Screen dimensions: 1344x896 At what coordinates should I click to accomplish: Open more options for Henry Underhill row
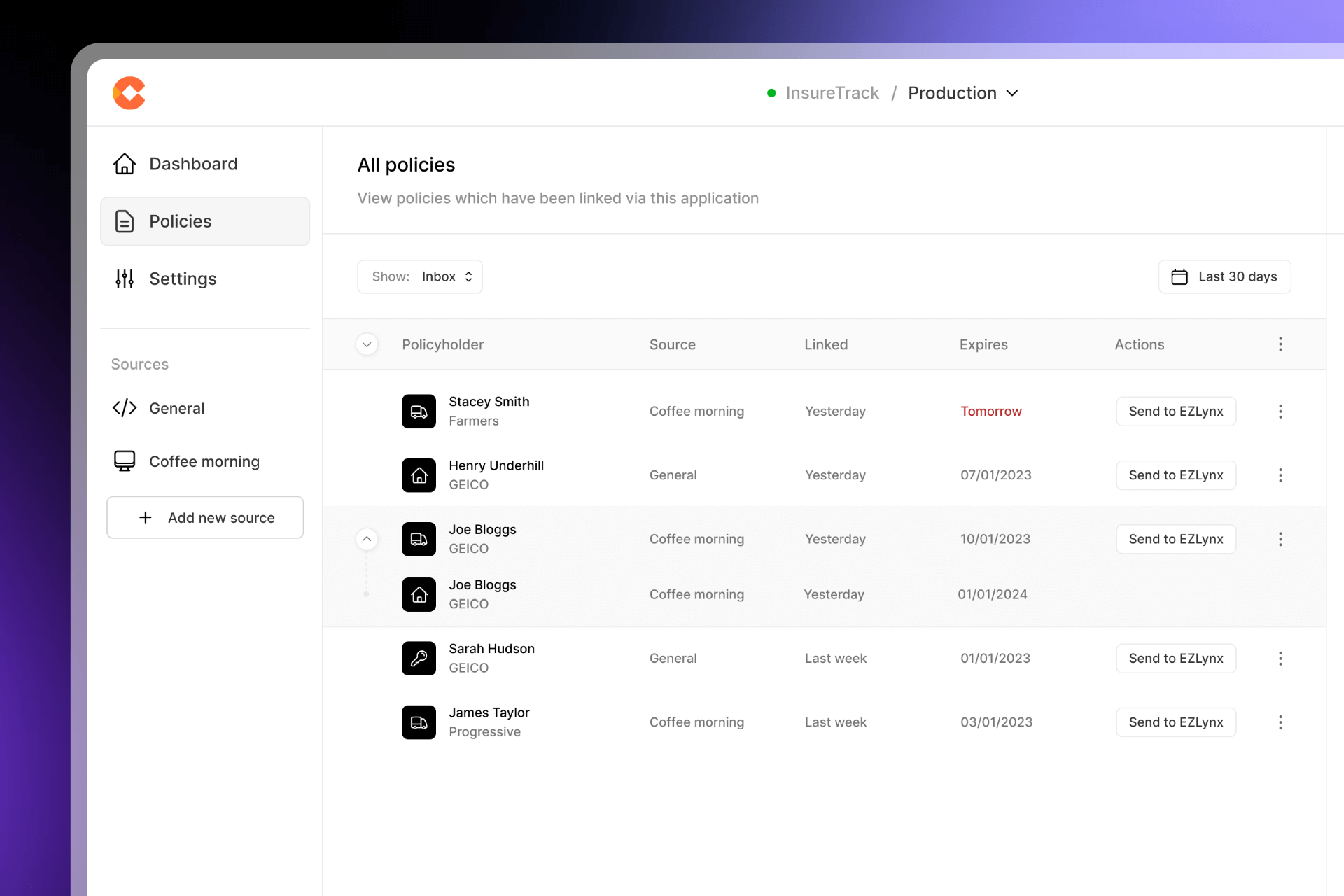click(x=1280, y=475)
